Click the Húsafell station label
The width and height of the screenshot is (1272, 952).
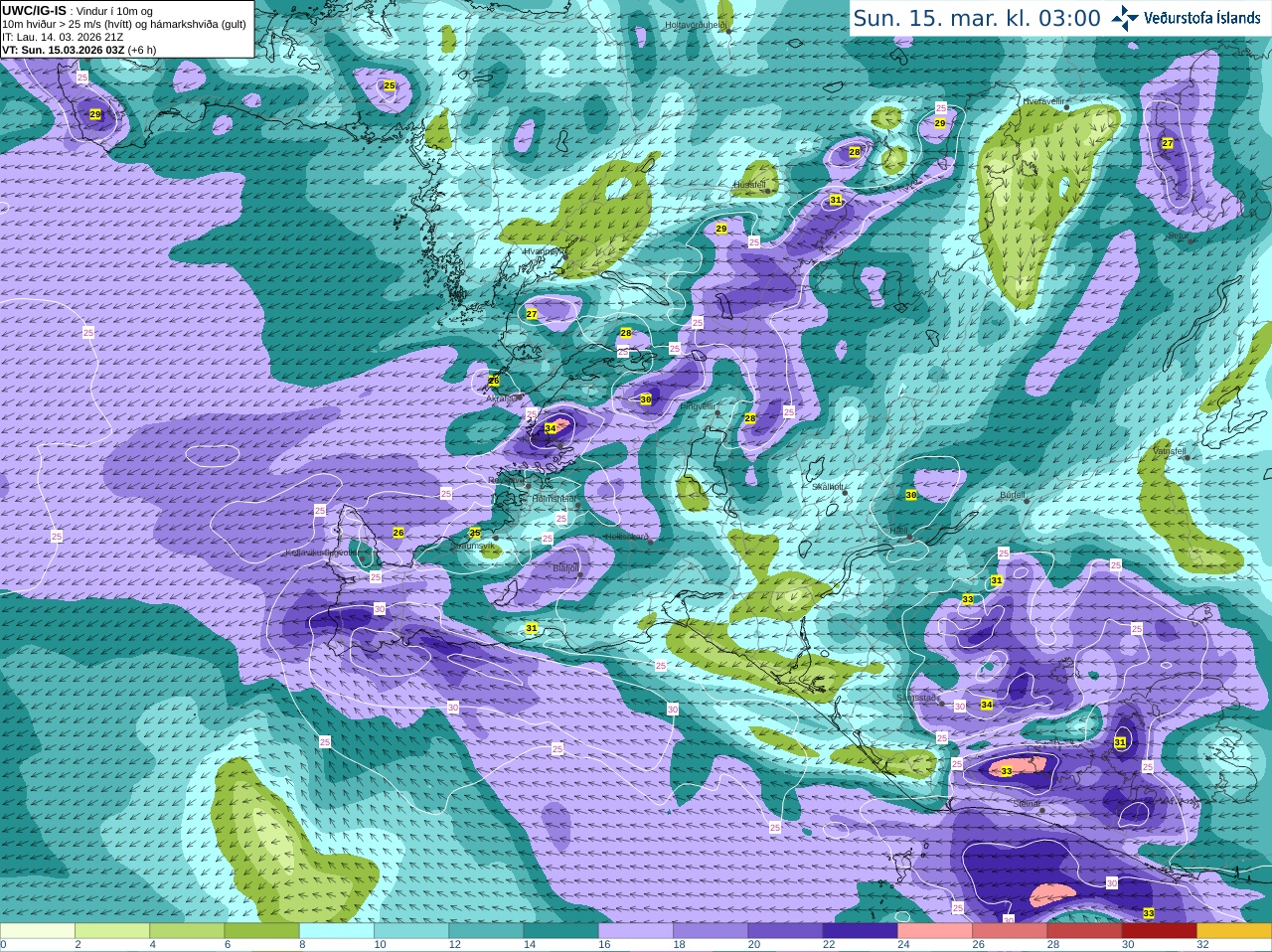point(749,185)
